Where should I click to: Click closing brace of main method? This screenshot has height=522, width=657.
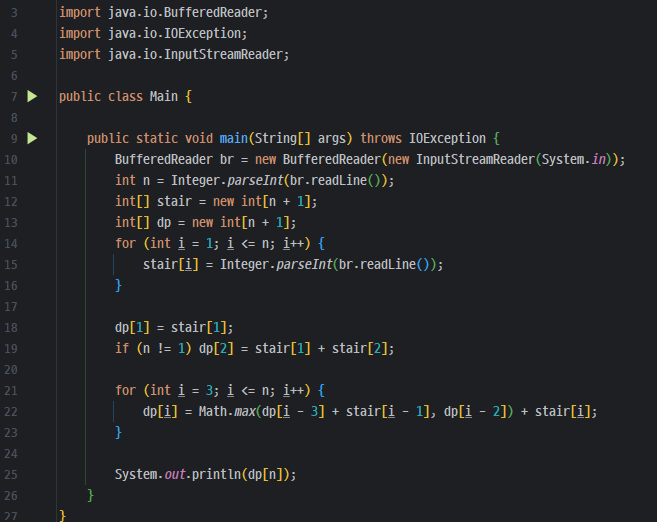coord(91,495)
